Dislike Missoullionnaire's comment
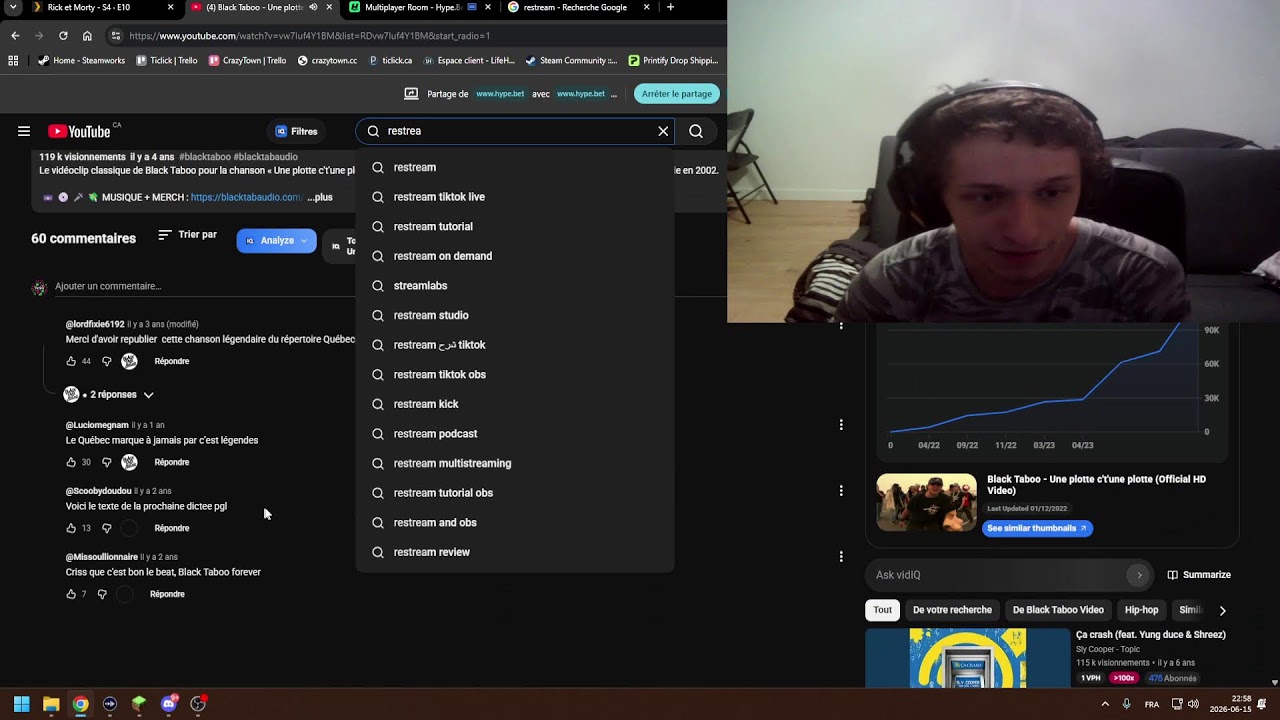The image size is (1280, 720). tap(102, 594)
